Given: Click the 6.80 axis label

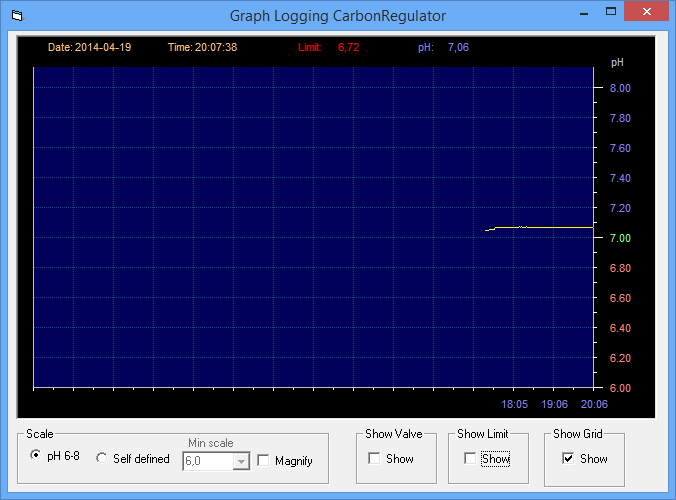Looking at the screenshot, I should [x=620, y=268].
